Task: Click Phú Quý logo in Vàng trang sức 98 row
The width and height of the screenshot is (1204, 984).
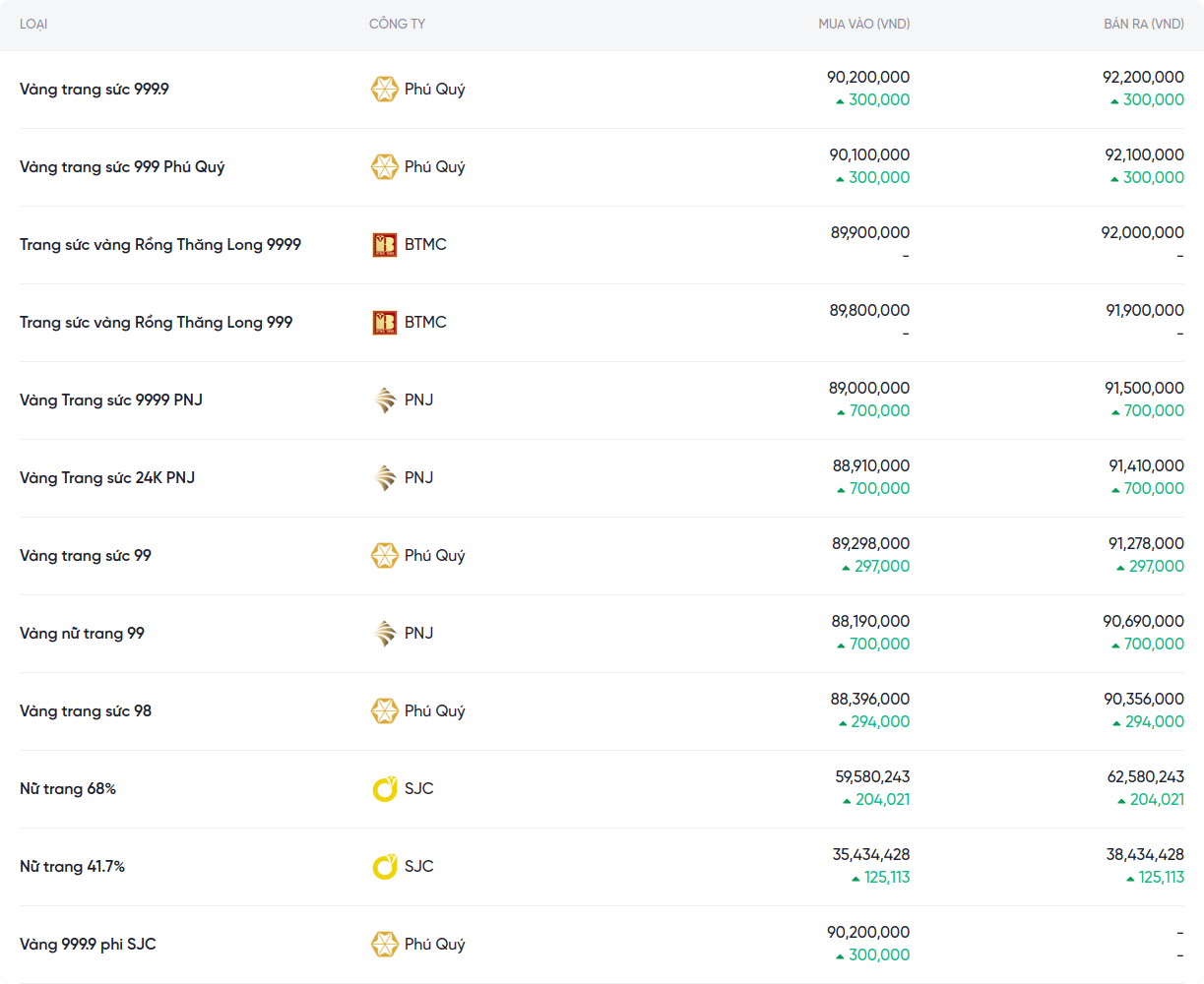Action: click(384, 711)
